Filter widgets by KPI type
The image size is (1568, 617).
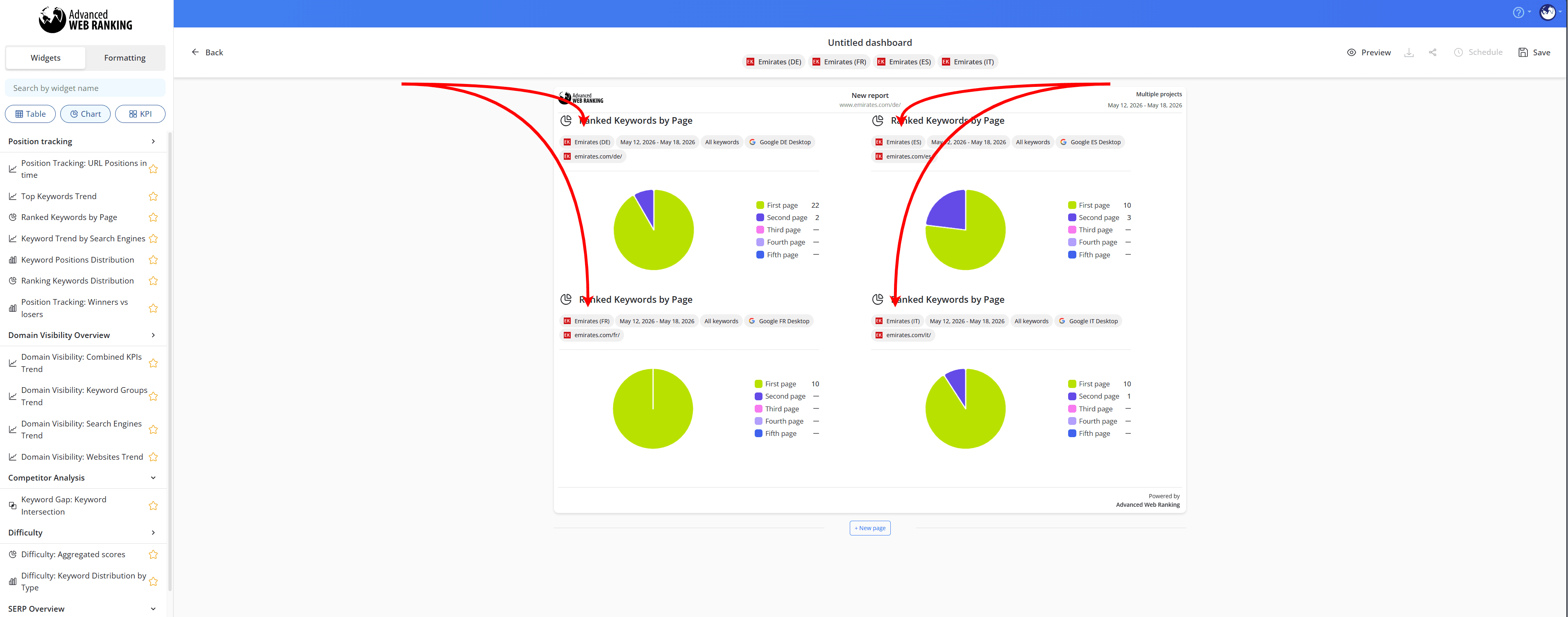click(x=140, y=114)
